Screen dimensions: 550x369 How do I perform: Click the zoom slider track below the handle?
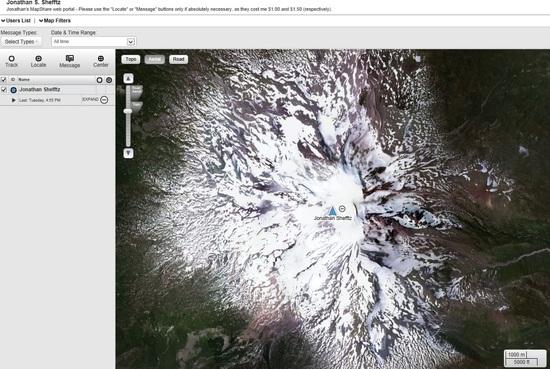click(128, 130)
